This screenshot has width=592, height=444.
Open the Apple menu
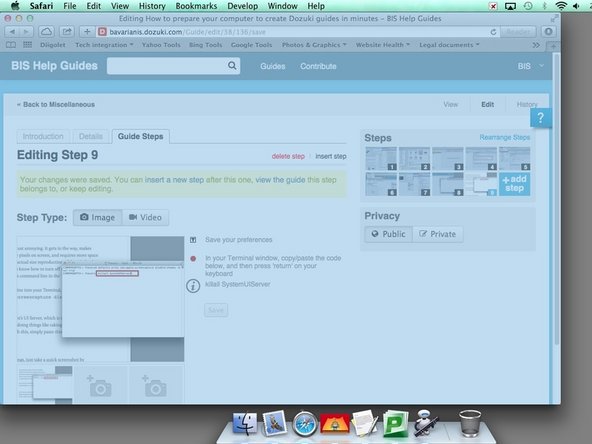pyautogui.click(x=15, y=6)
